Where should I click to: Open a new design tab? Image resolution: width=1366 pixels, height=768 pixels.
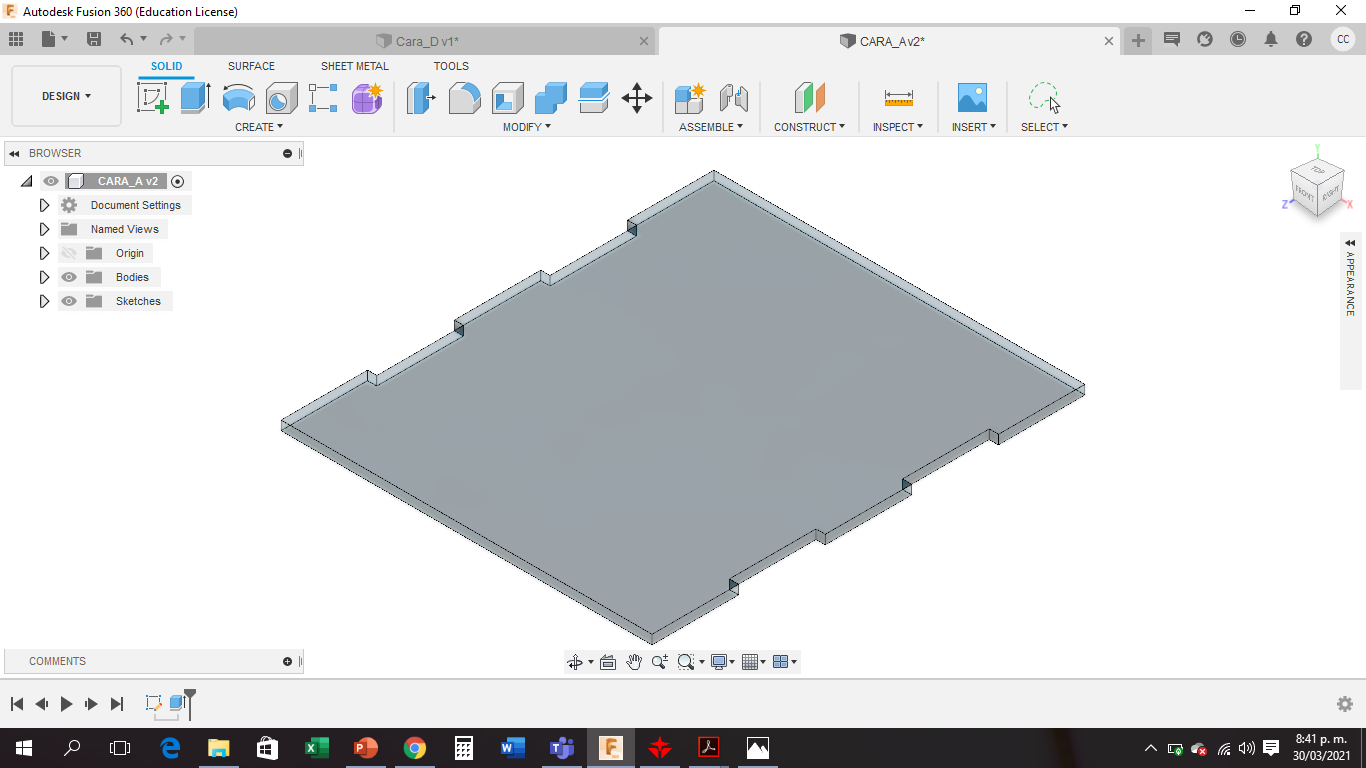pyautogui.click(x=1138, y=40)
